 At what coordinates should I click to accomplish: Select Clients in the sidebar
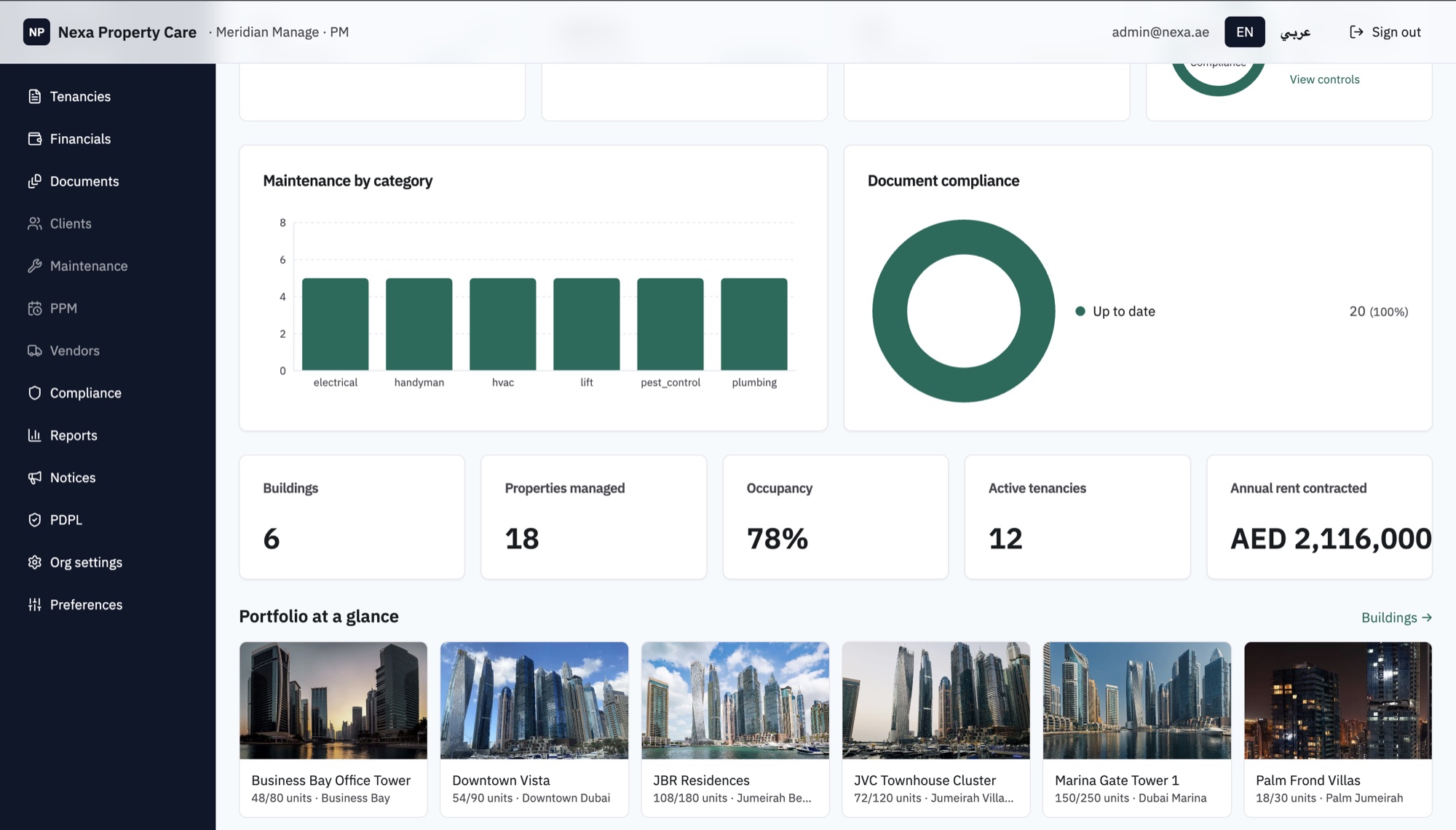[108, 224]
